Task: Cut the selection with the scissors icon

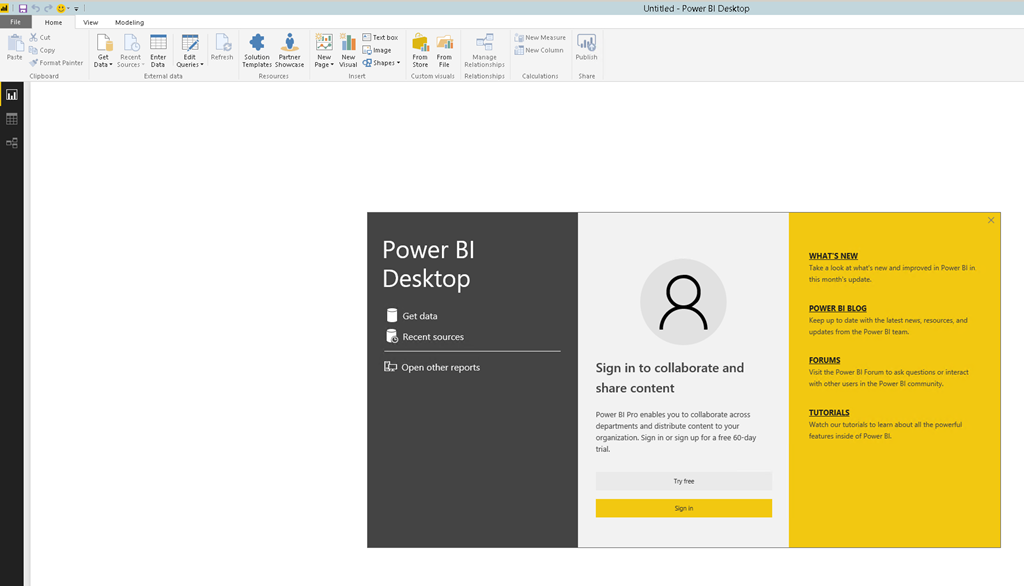Action: pos(40,37)
